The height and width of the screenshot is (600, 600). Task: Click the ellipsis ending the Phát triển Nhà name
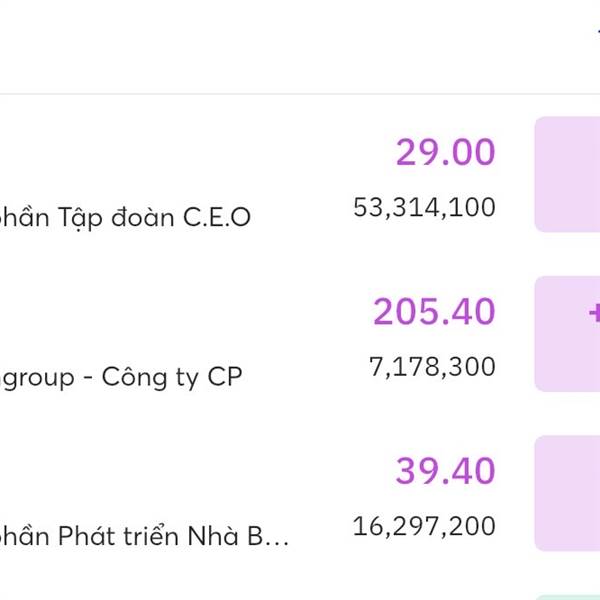(x=280, y=538)
